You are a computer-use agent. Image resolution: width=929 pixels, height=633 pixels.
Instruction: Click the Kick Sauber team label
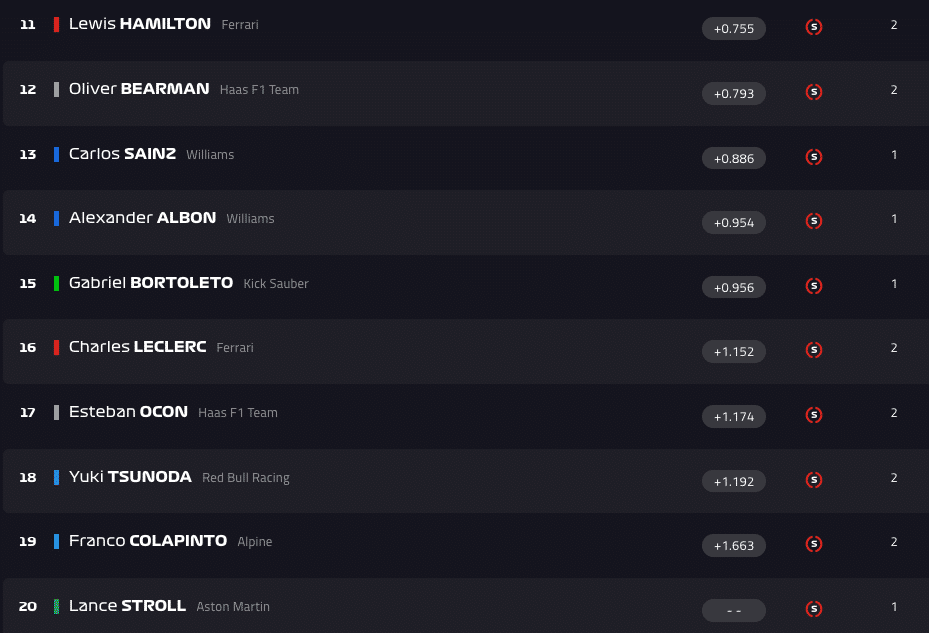pos(276,284)
